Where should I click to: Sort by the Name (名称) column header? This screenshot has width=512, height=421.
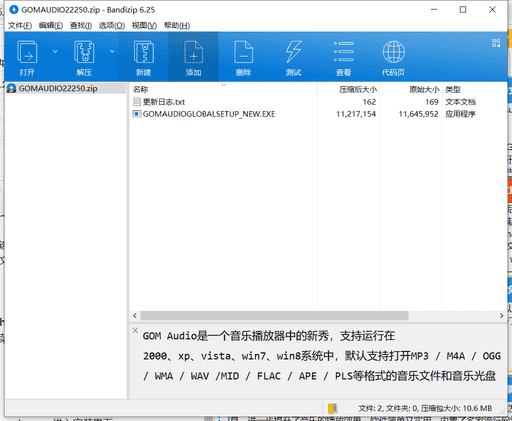click(x=223, y=89)
